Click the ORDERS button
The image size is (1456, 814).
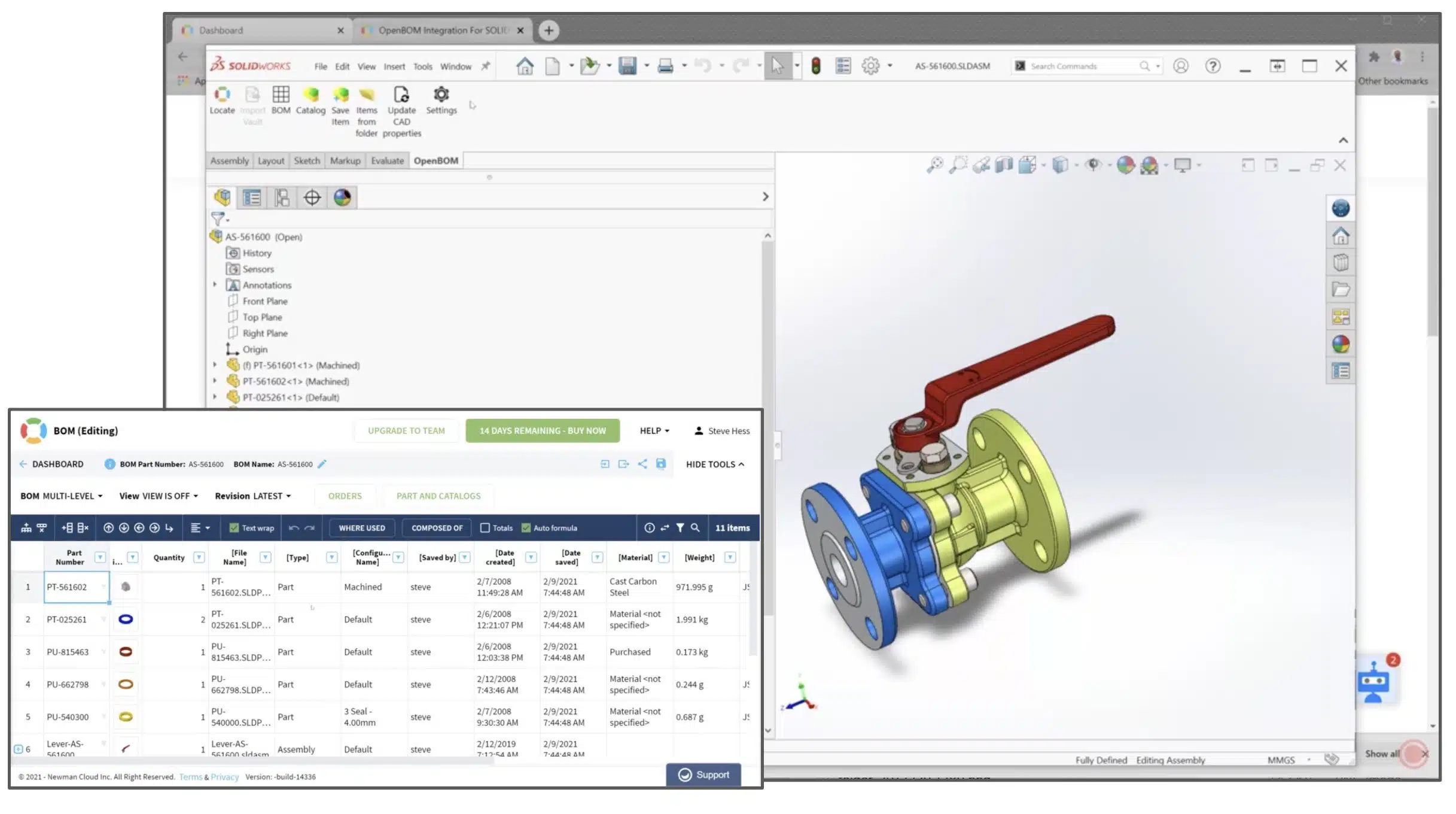(x=345, y=496)
